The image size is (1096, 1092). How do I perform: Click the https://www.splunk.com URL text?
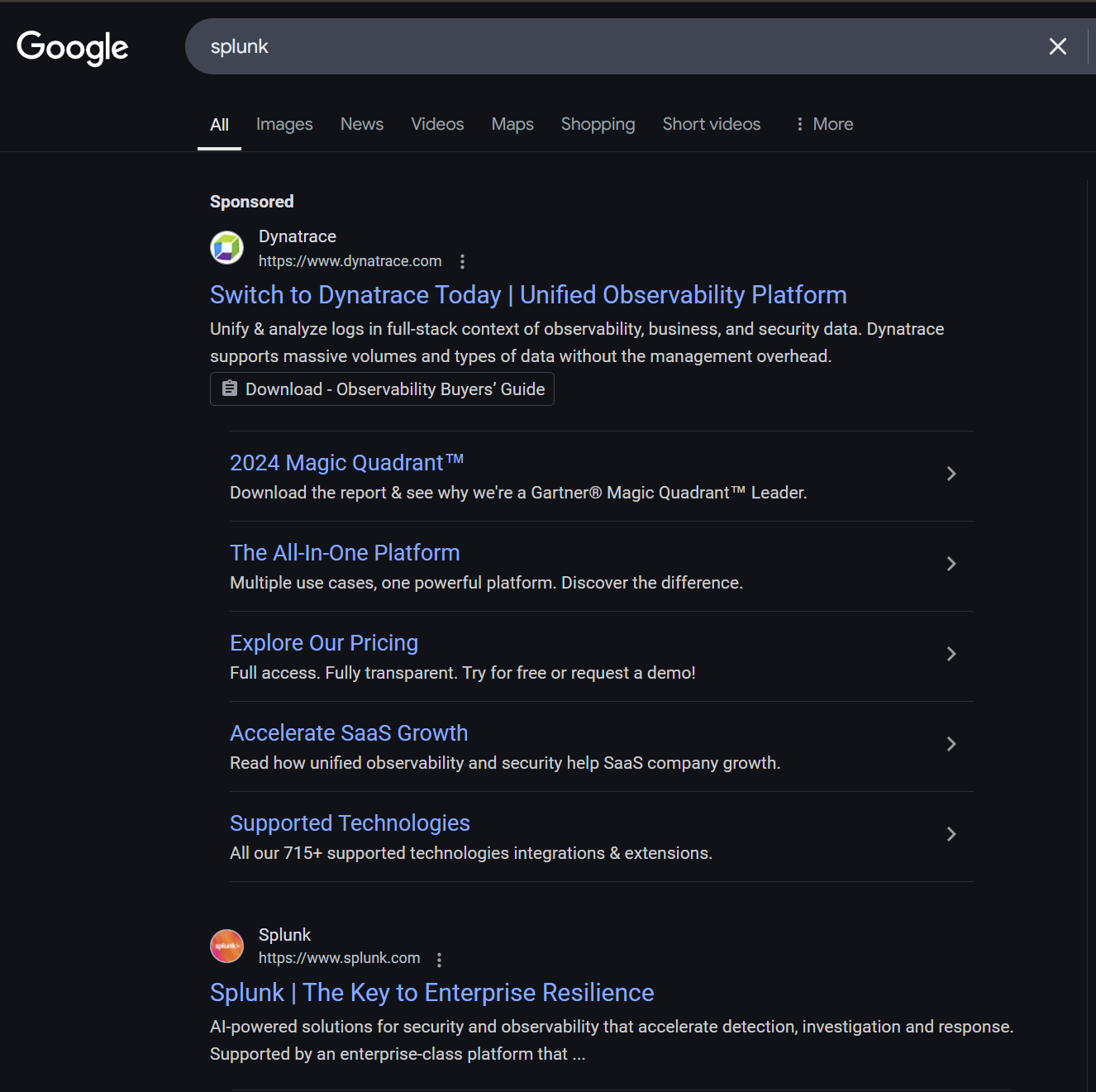[339, 958]
